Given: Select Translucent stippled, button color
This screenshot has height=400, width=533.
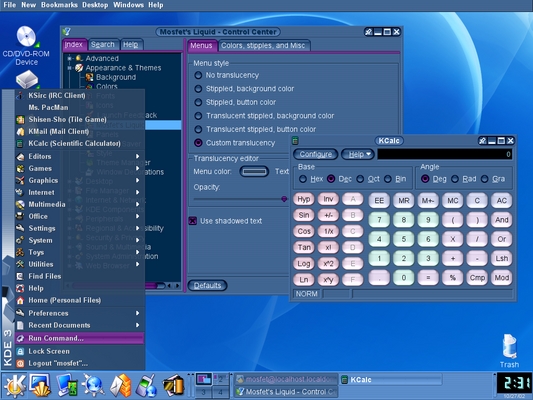Looking at the screenshot, I should pos(198,129).
